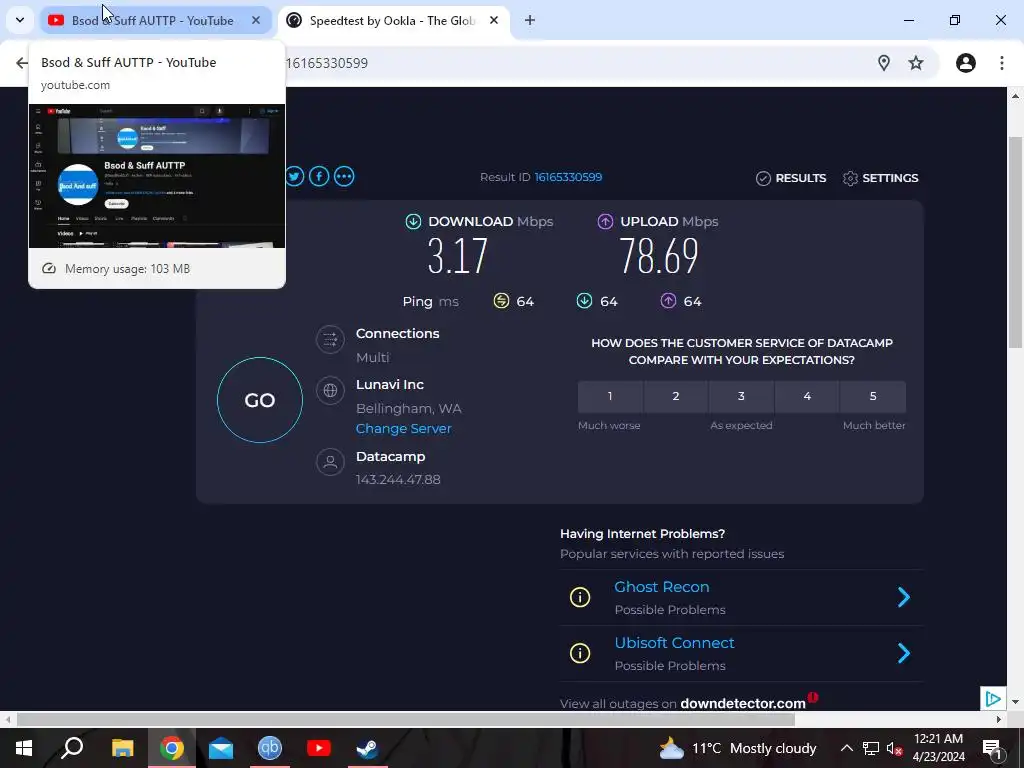The image size is (1024, 768).
Task: Click the vertical page scrollbar
Action: pos(1015,242)
